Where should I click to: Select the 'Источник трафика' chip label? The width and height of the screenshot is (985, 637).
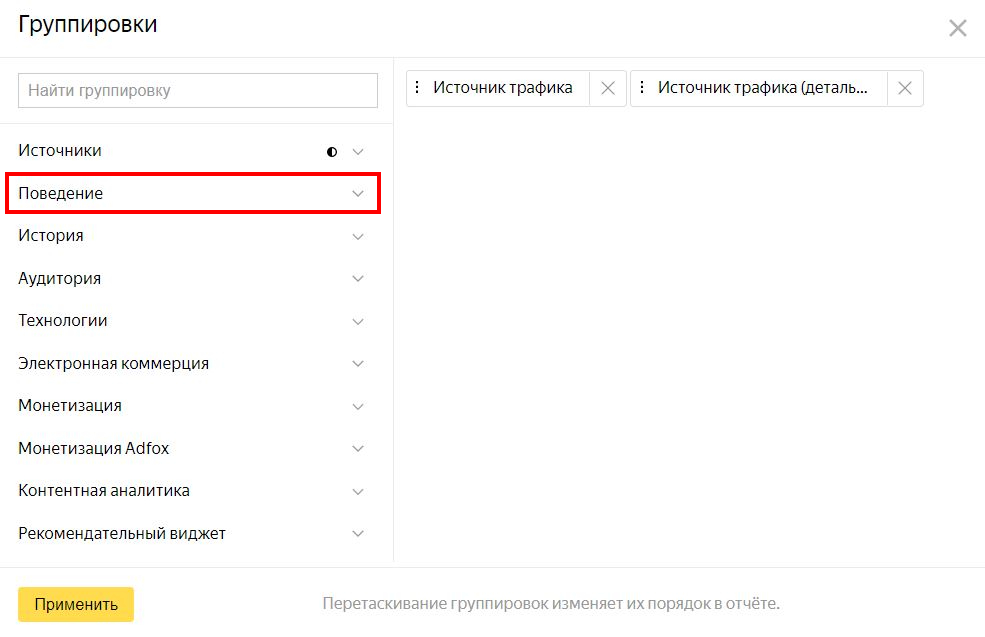pos(503,88)
